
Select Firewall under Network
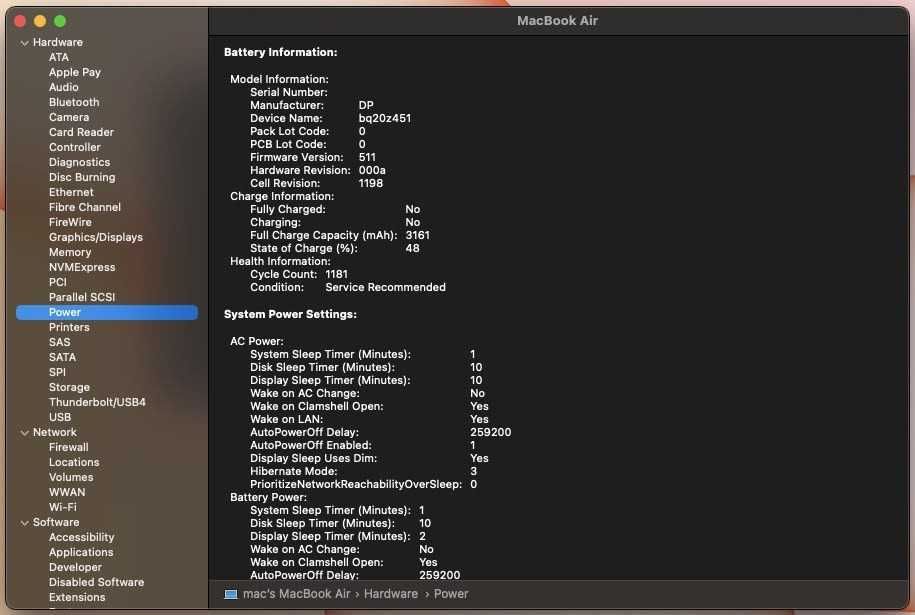(x=69, y=447)
